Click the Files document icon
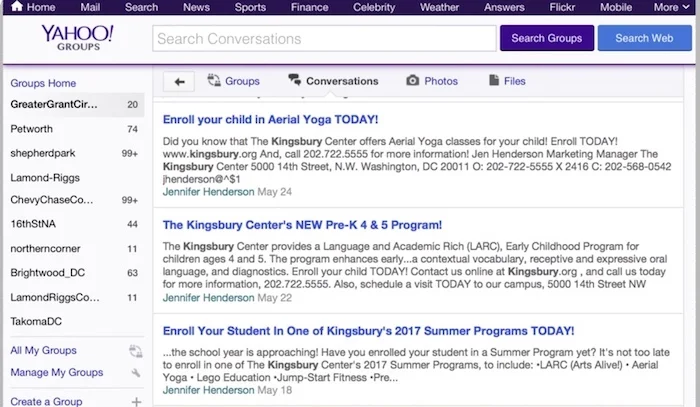Viewport: 700px width, 407px height. click(494, 80)
